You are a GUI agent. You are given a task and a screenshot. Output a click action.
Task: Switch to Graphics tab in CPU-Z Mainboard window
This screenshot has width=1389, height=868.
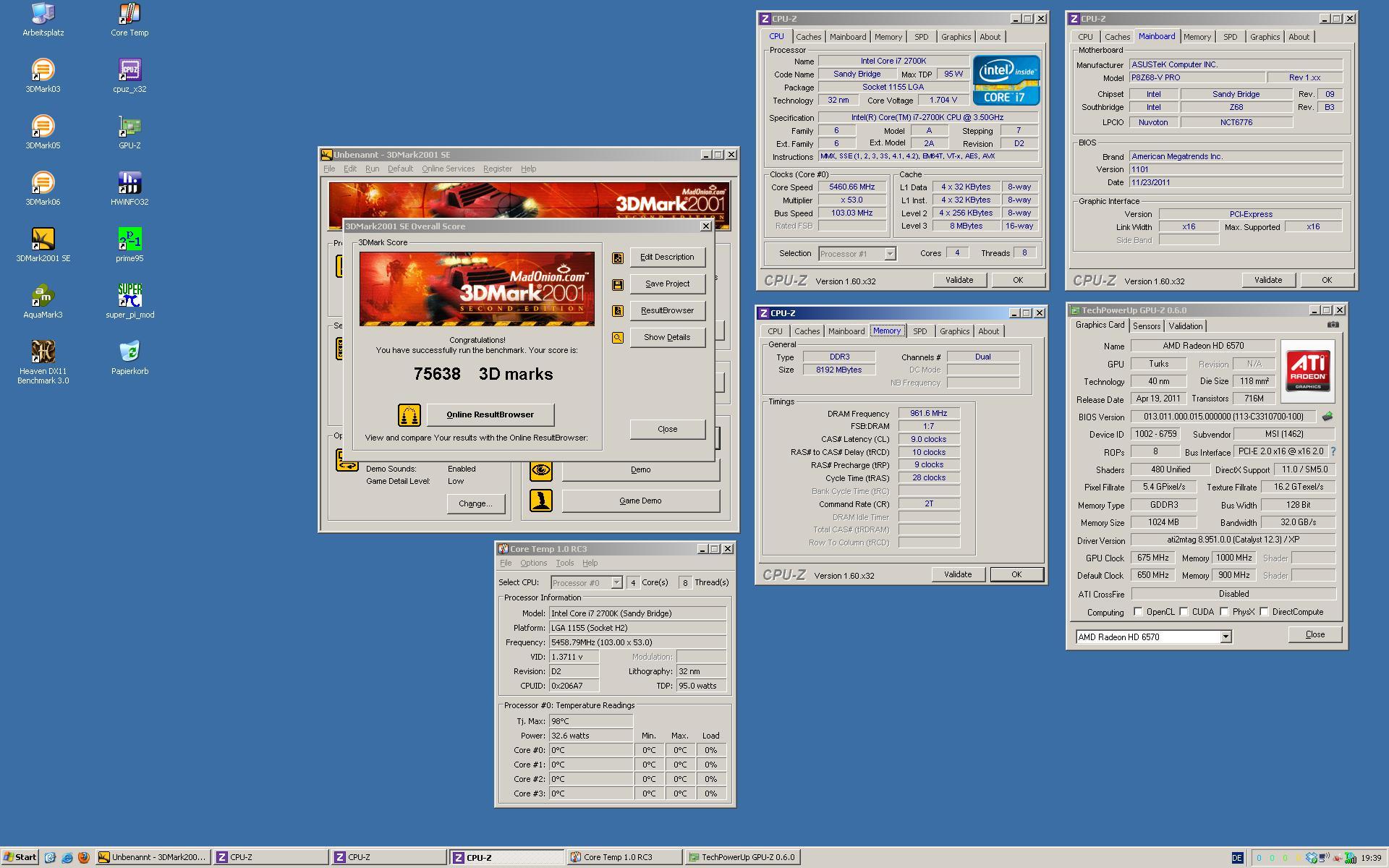tap(1265, 37)
